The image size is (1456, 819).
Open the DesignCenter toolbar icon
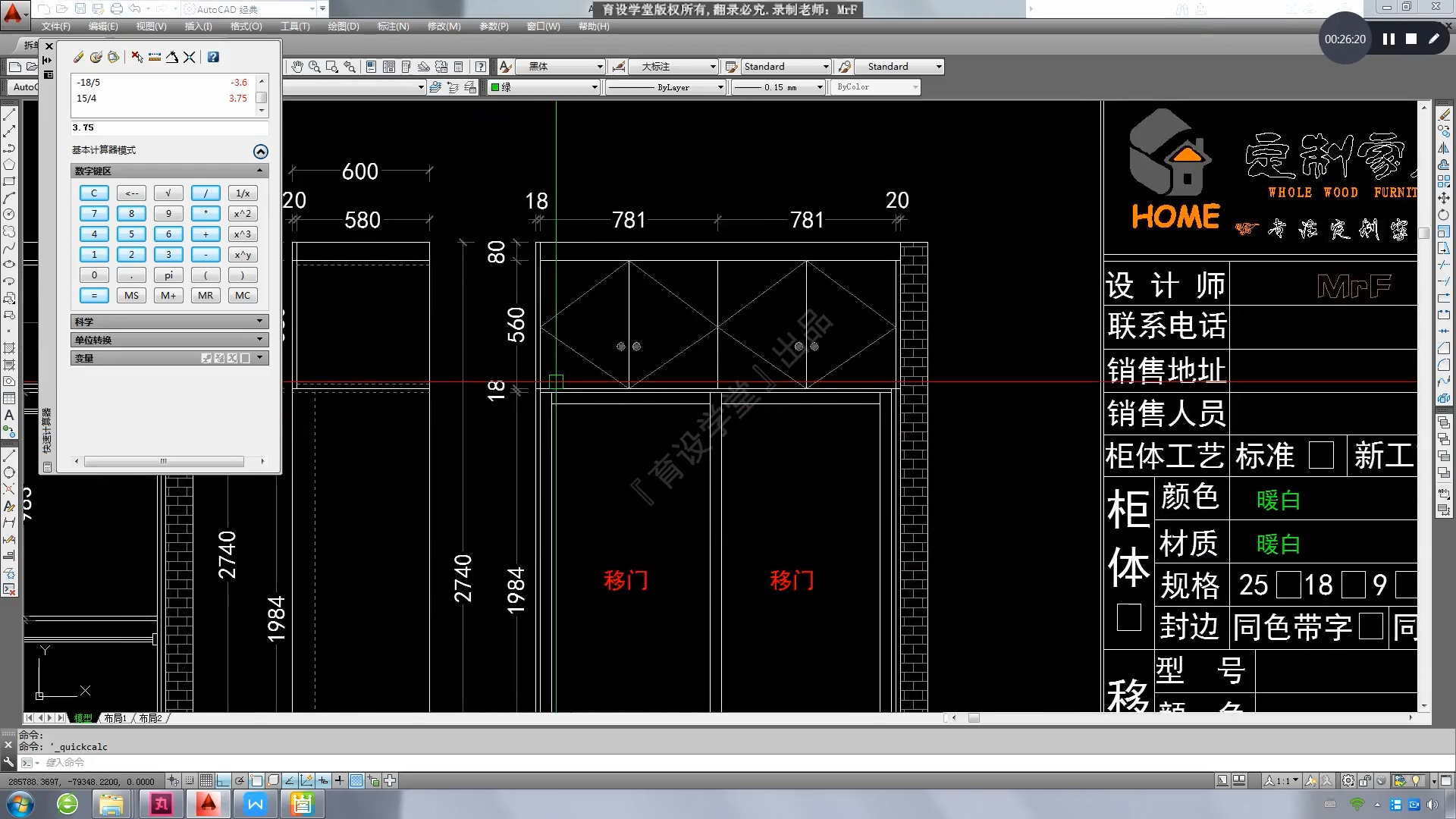coord(389,67)
